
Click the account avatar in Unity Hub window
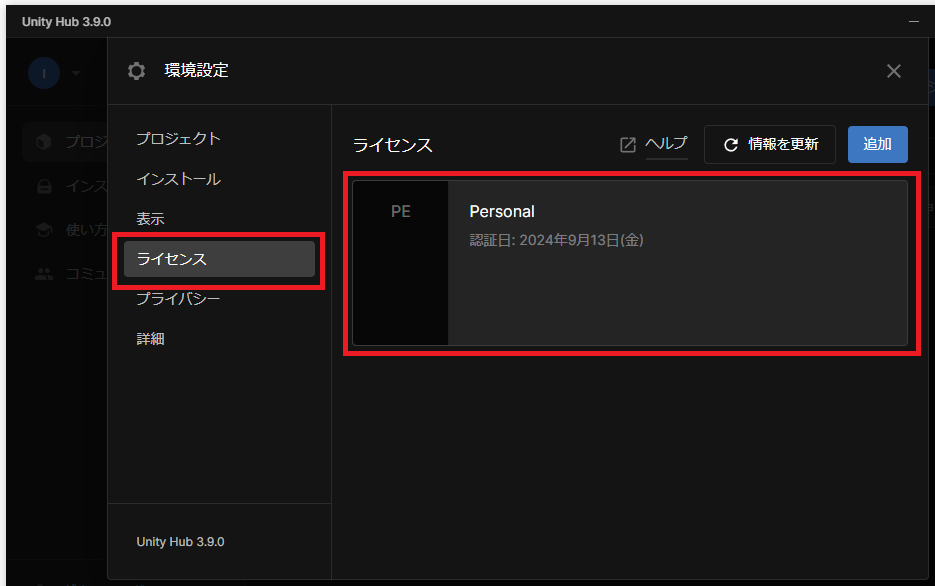[44, 73]
